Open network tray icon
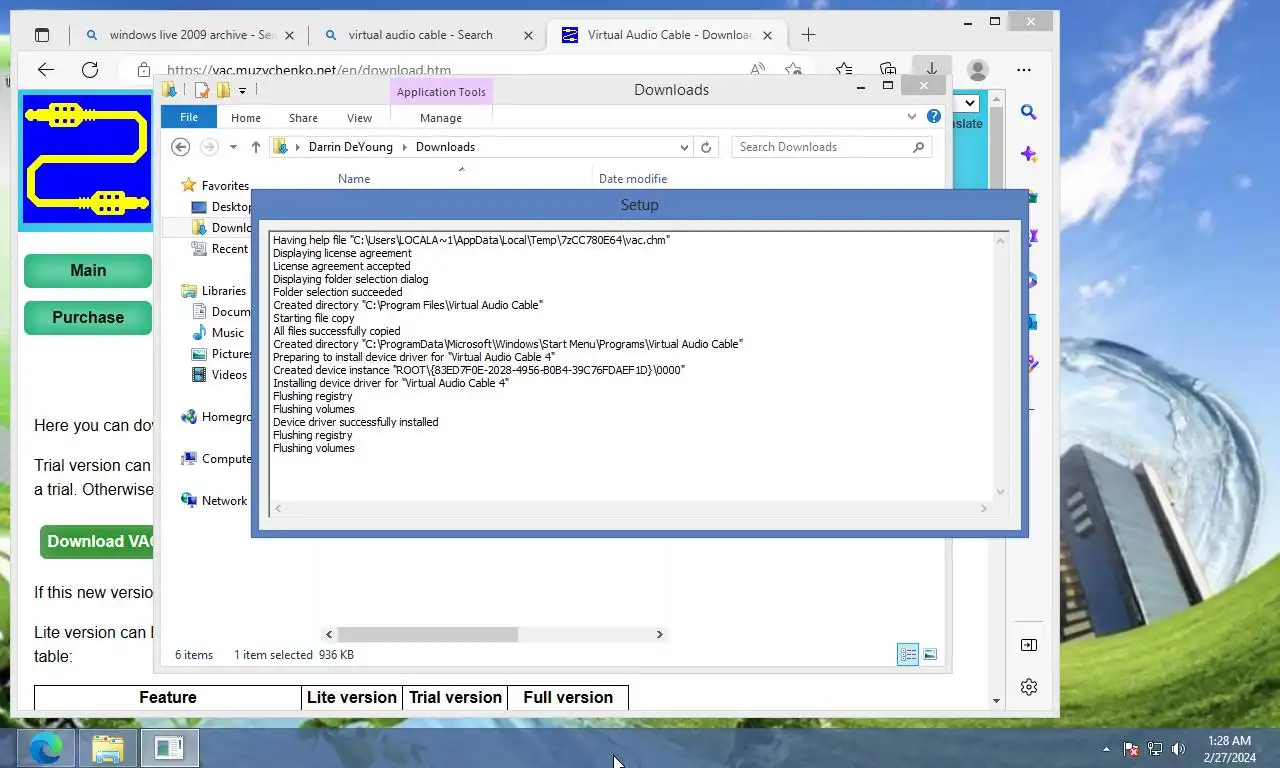The image size is (1280, 768). 1154,749
